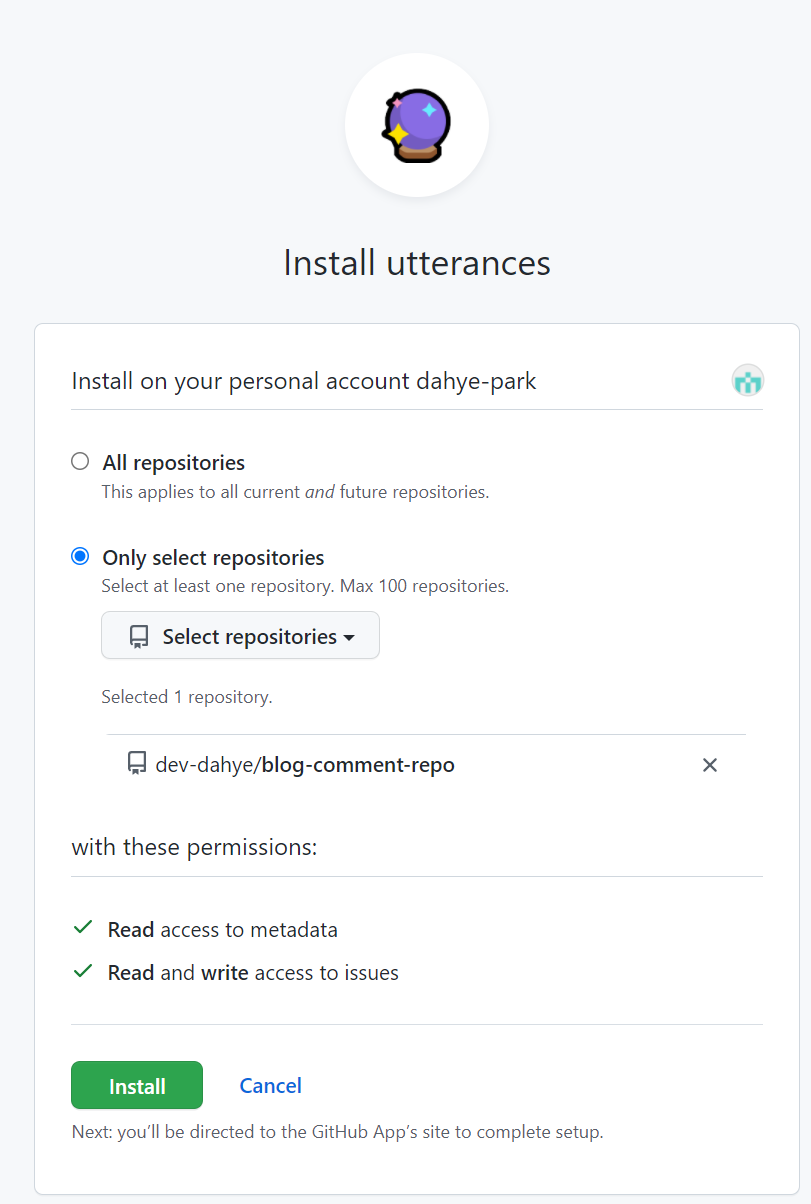Click 'Select at least one repository' hint text

305,586
